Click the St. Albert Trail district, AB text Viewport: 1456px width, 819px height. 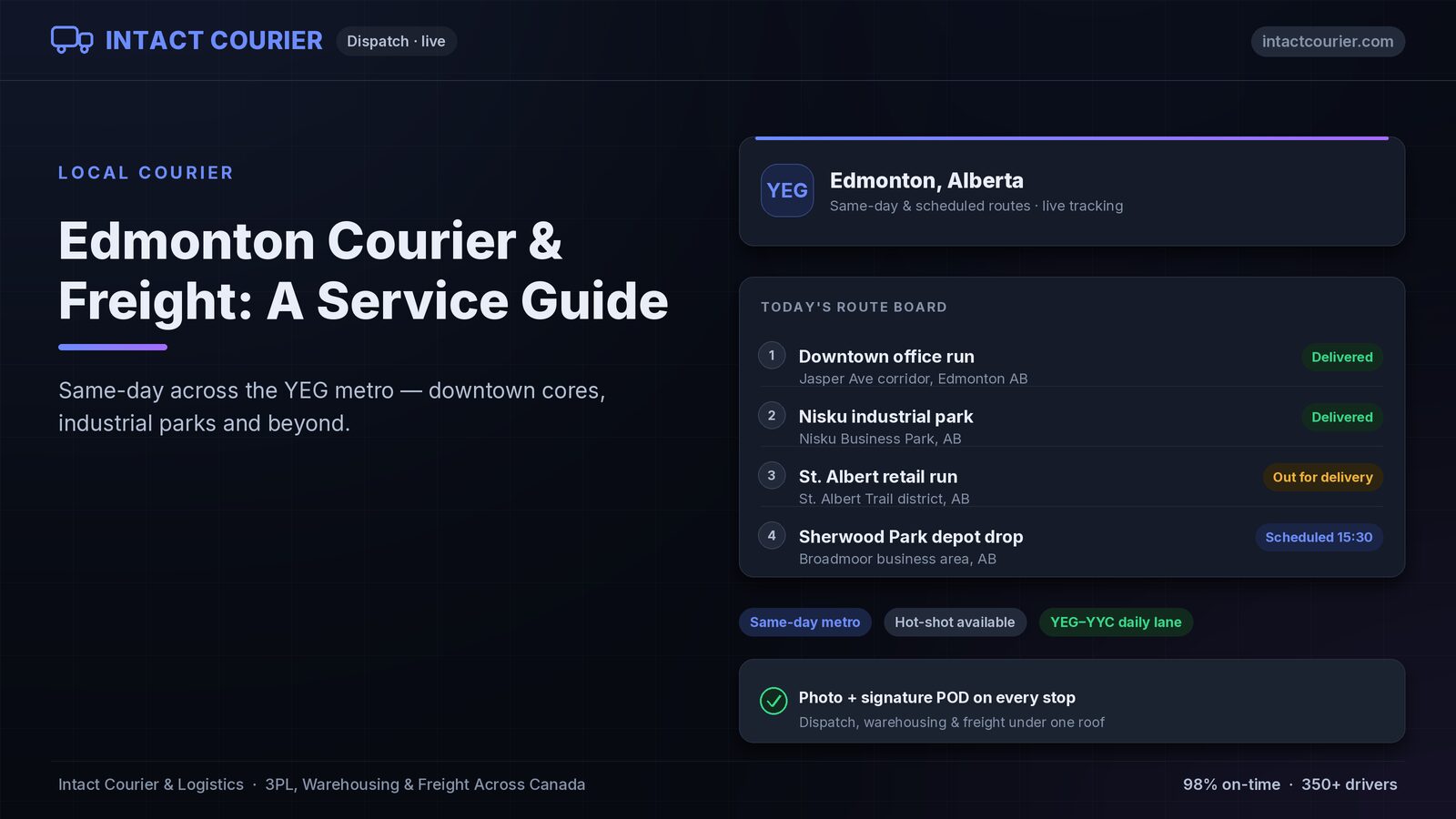click(884, 499)
